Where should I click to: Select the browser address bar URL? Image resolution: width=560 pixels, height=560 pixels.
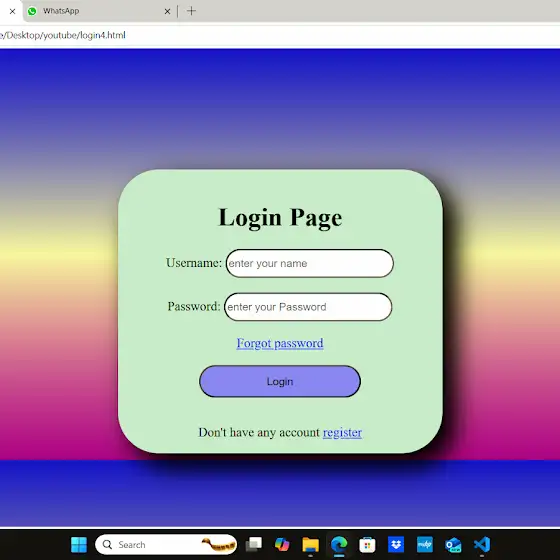[x=62, y=35]
